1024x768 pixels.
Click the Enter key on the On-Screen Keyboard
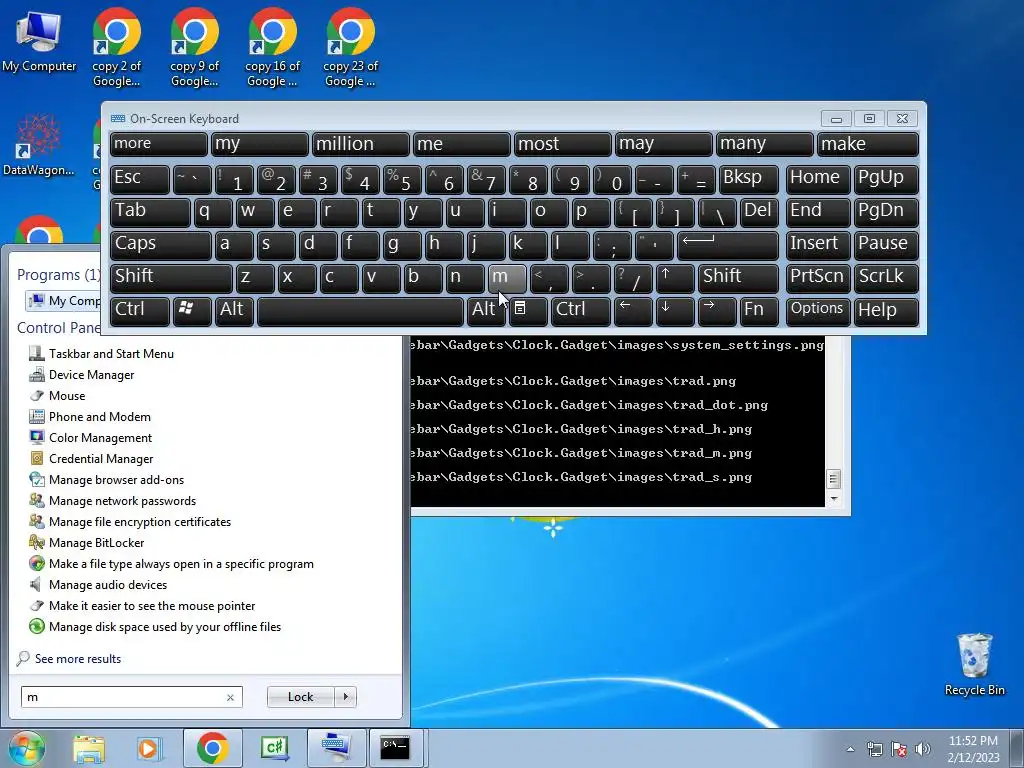tap(728, 245)
